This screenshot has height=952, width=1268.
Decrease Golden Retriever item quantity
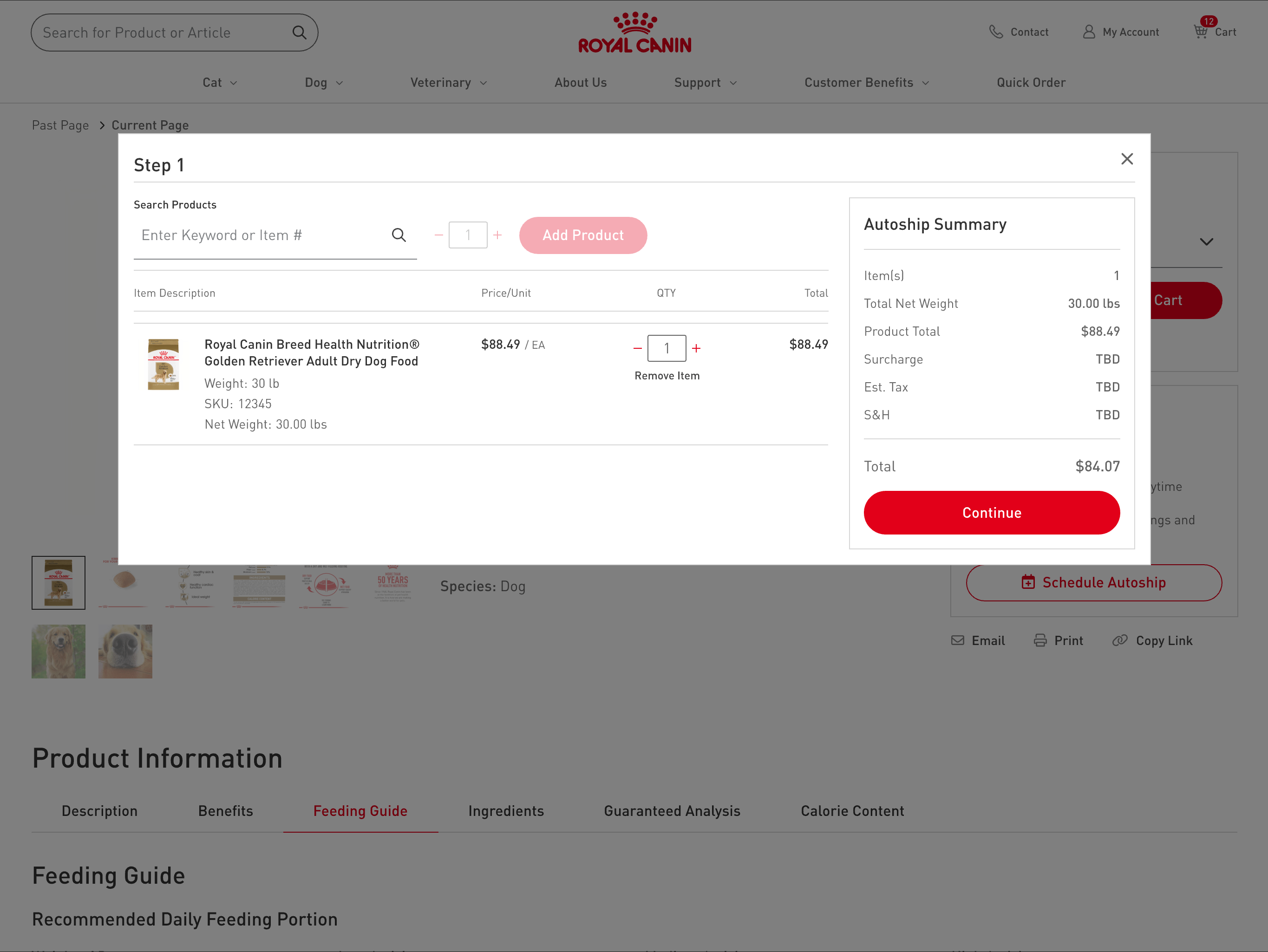[637, 348]
